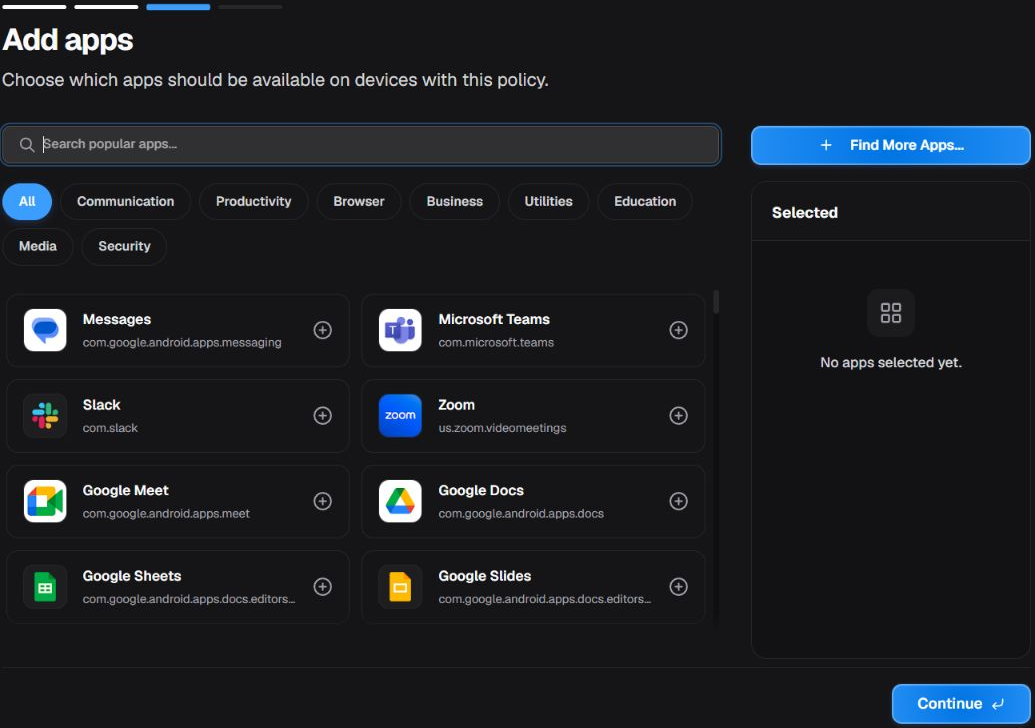
Task: Click the fourth progress step bar
Action: (250, 7)
